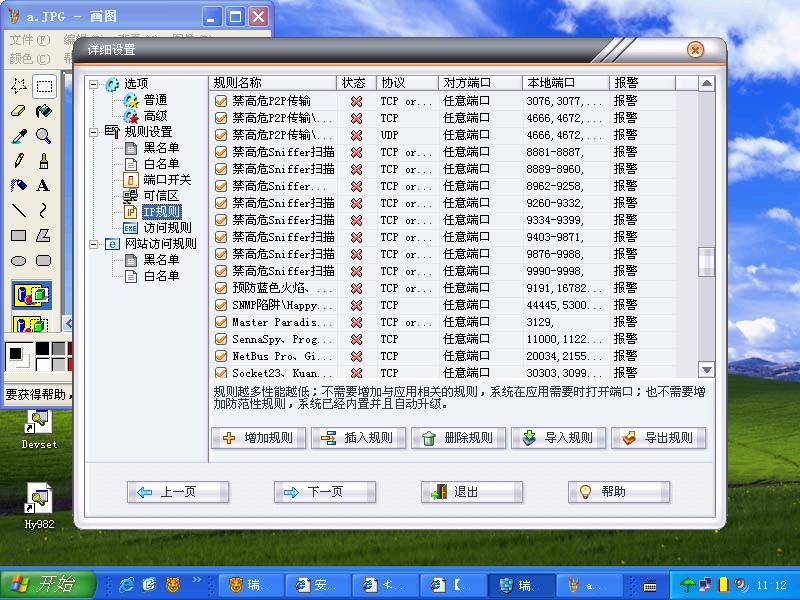
Task: Click the red X status of SNMP陷阱 rule
Action: pyautogui.click(x=356, y=305)
